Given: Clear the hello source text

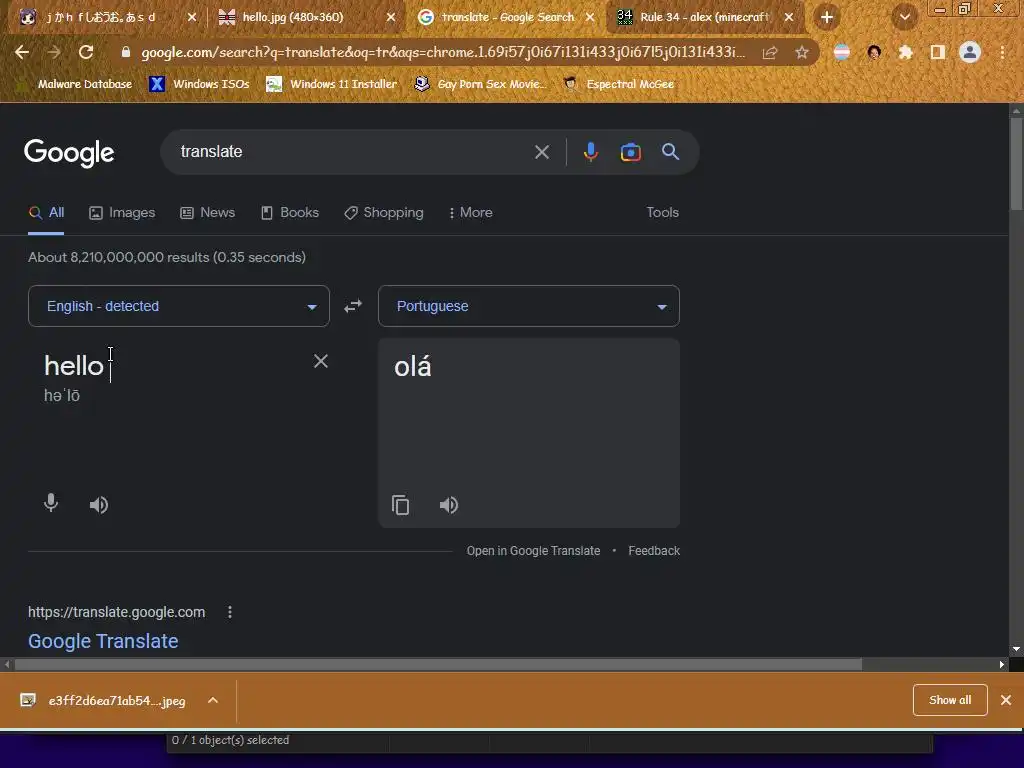Looking at the screenshot, I should click(321, 361).
